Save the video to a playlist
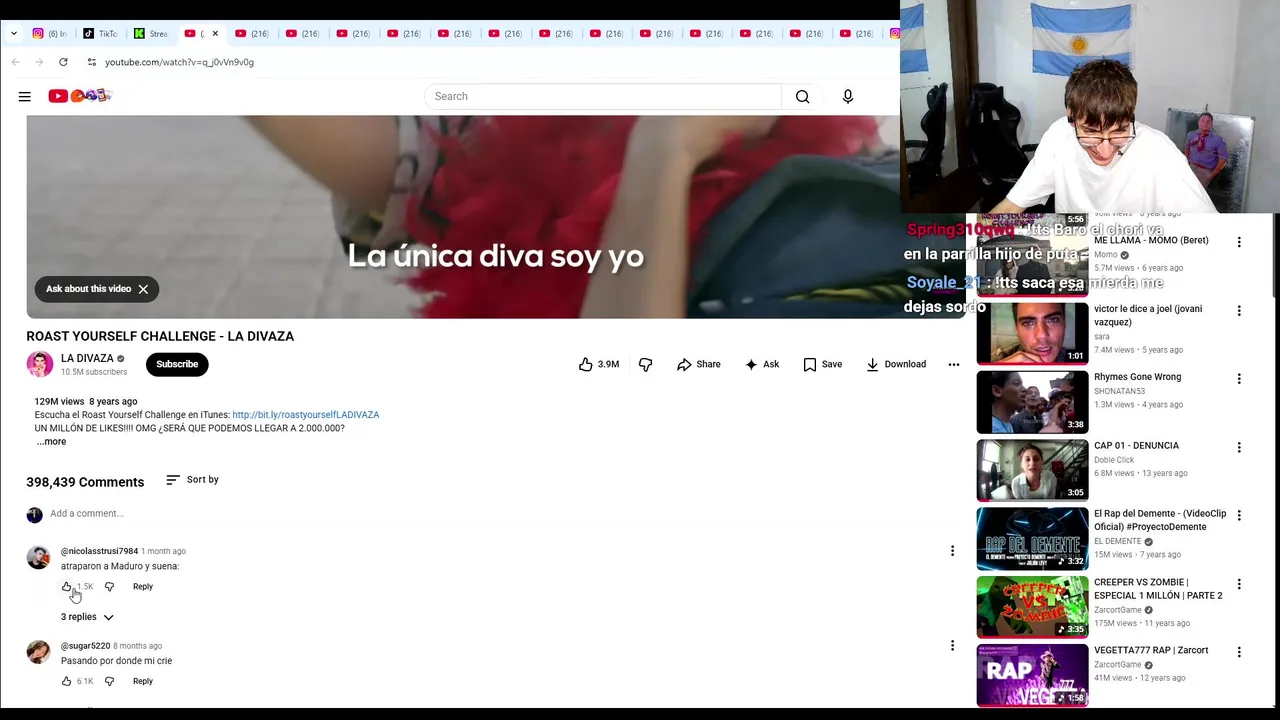 [822, 364]
